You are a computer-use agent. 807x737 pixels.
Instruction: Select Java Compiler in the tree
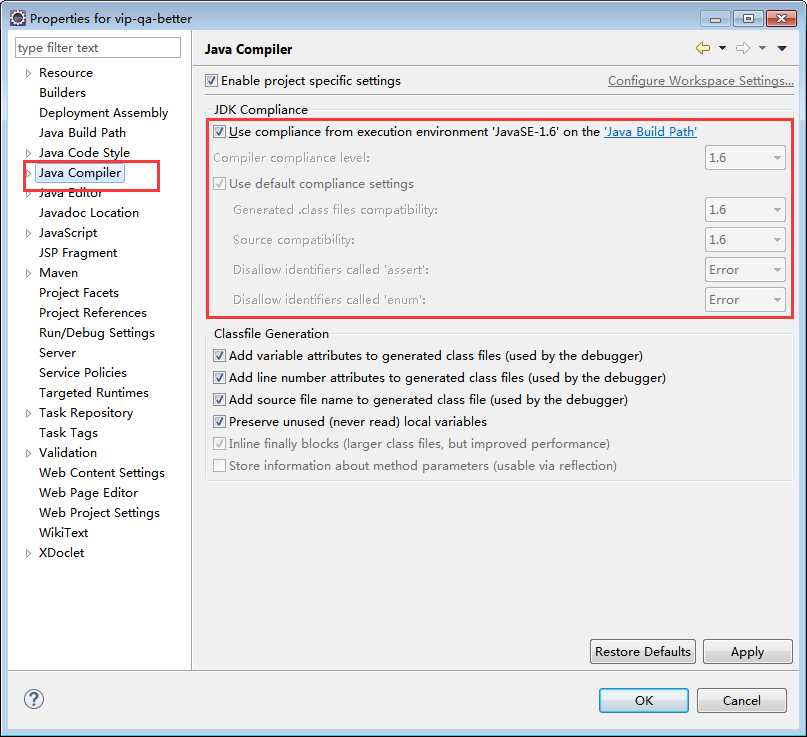(80, 173)
